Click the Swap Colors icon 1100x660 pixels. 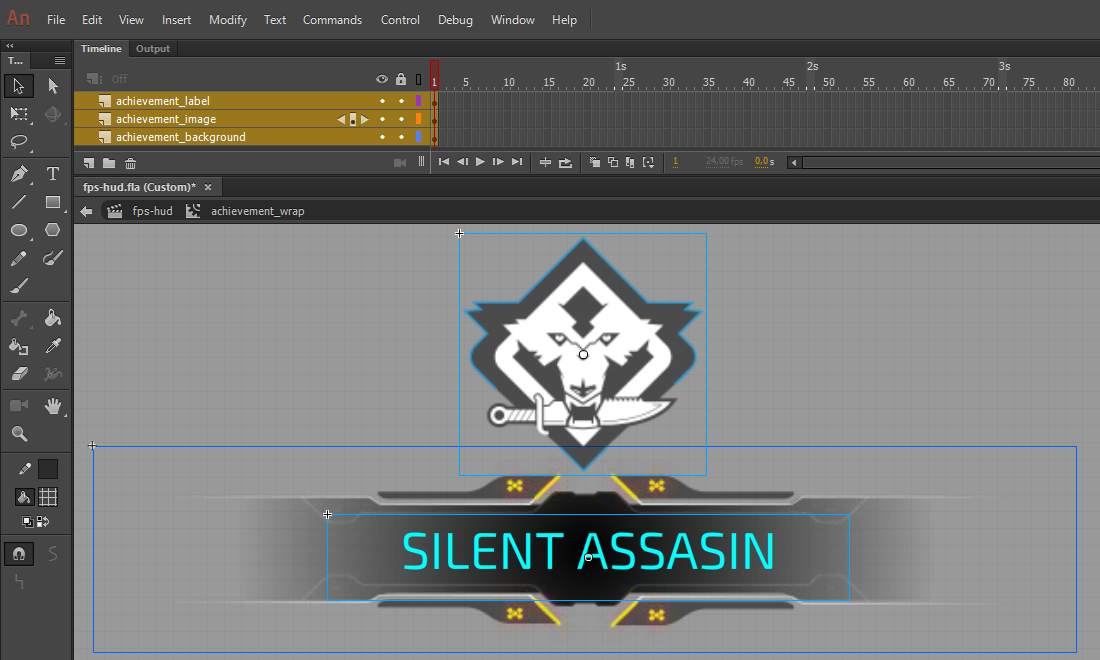click(x=43, y=521)
